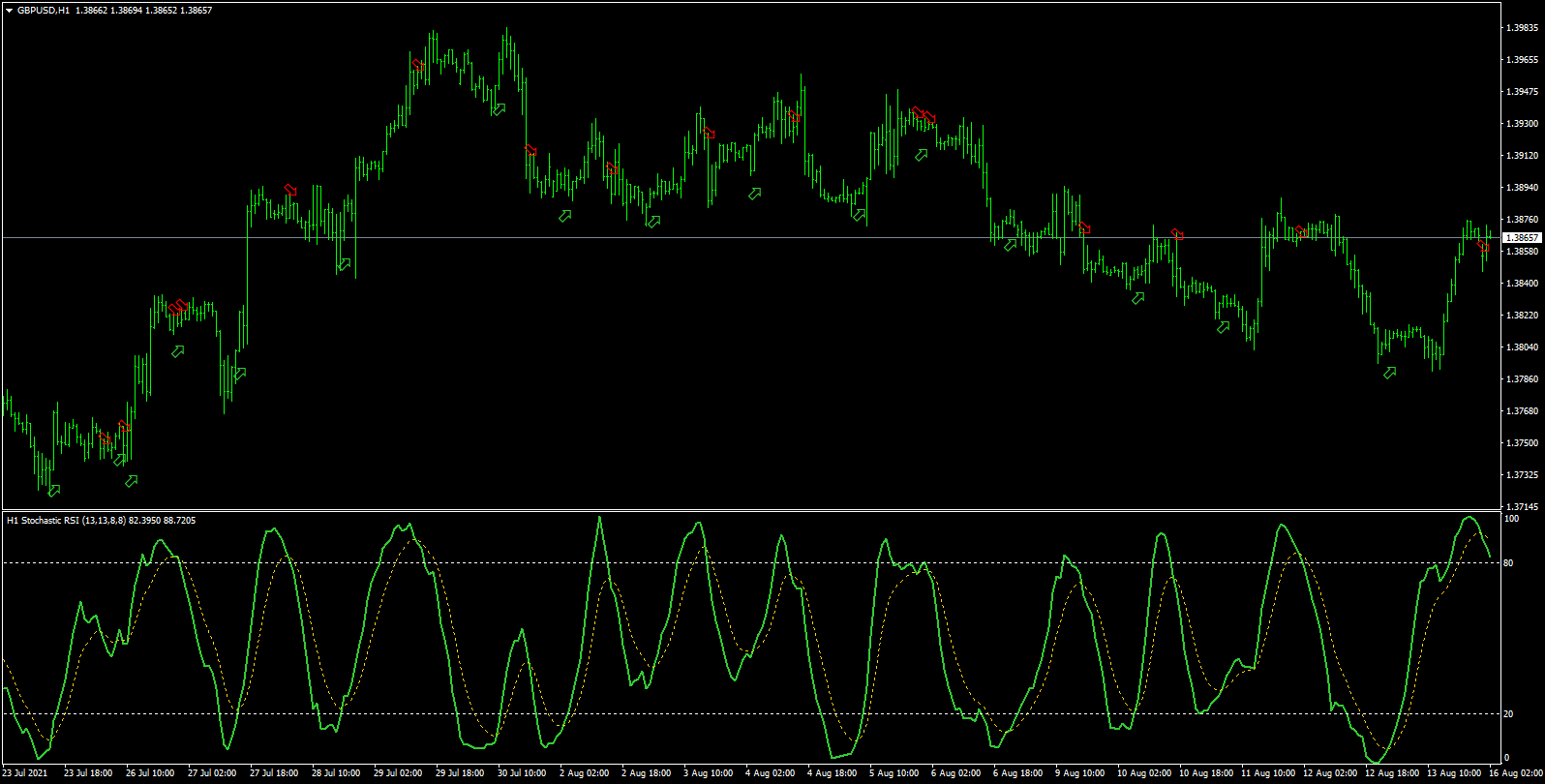Click the red sell arrow after the 30 Jul drop
1545x784 pixels.
tap(530, 149)
